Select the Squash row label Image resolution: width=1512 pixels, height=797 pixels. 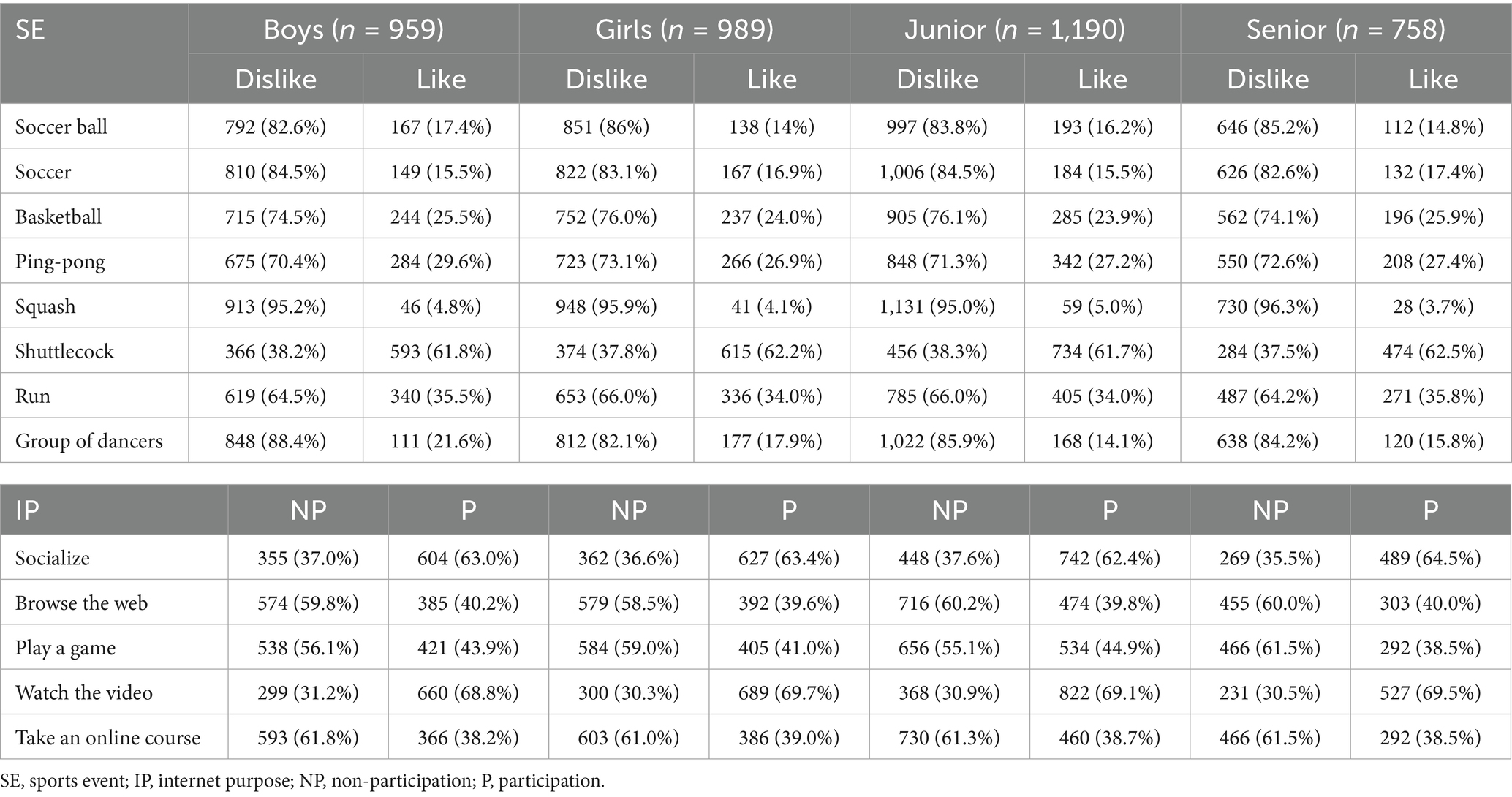click(x=45, y=306)
